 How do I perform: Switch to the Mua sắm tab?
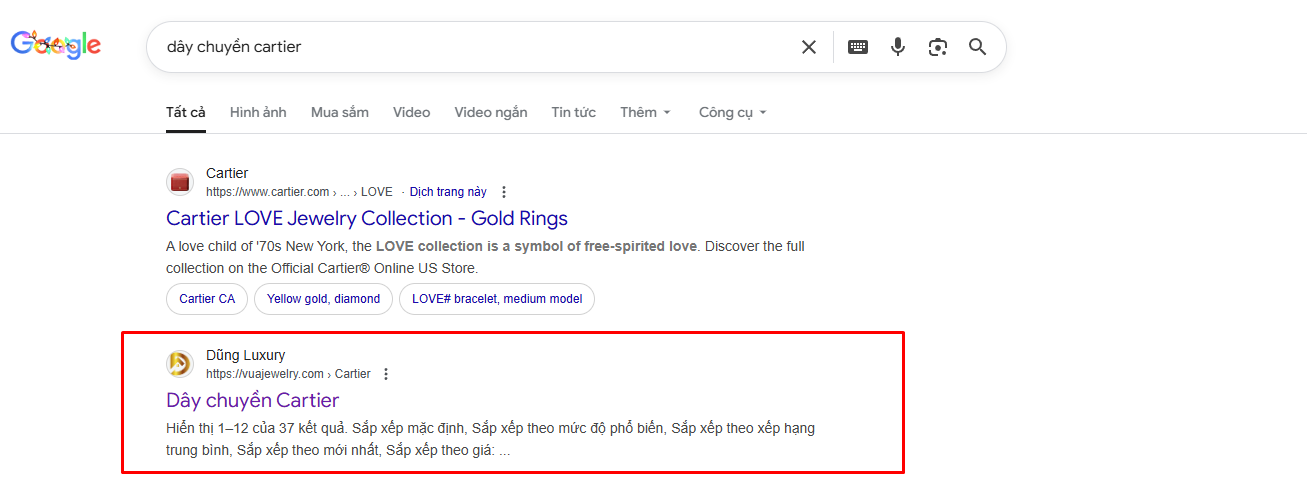coord(340,112)
